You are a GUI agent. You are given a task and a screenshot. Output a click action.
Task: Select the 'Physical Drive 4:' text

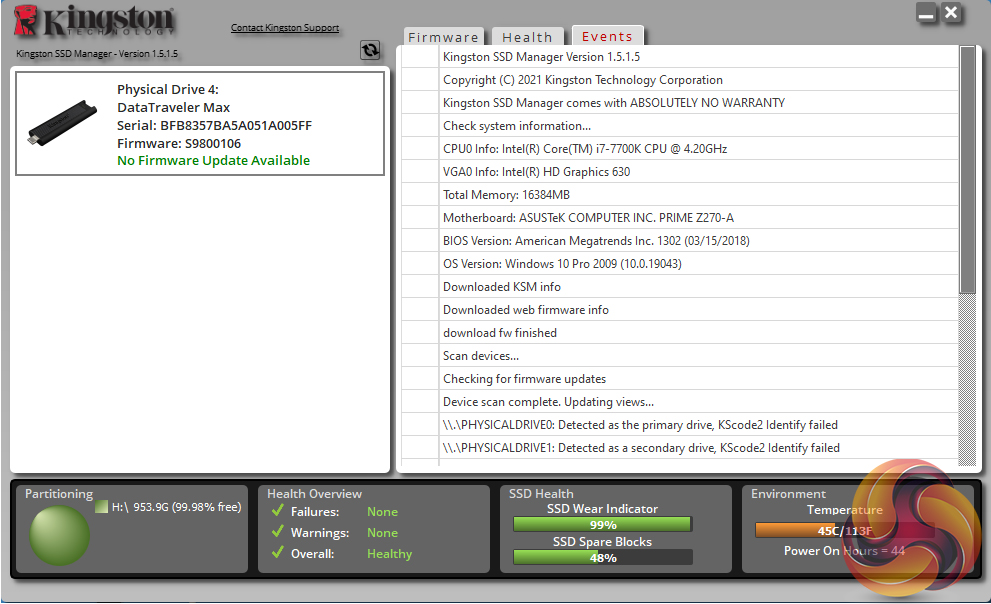(168, 90)
